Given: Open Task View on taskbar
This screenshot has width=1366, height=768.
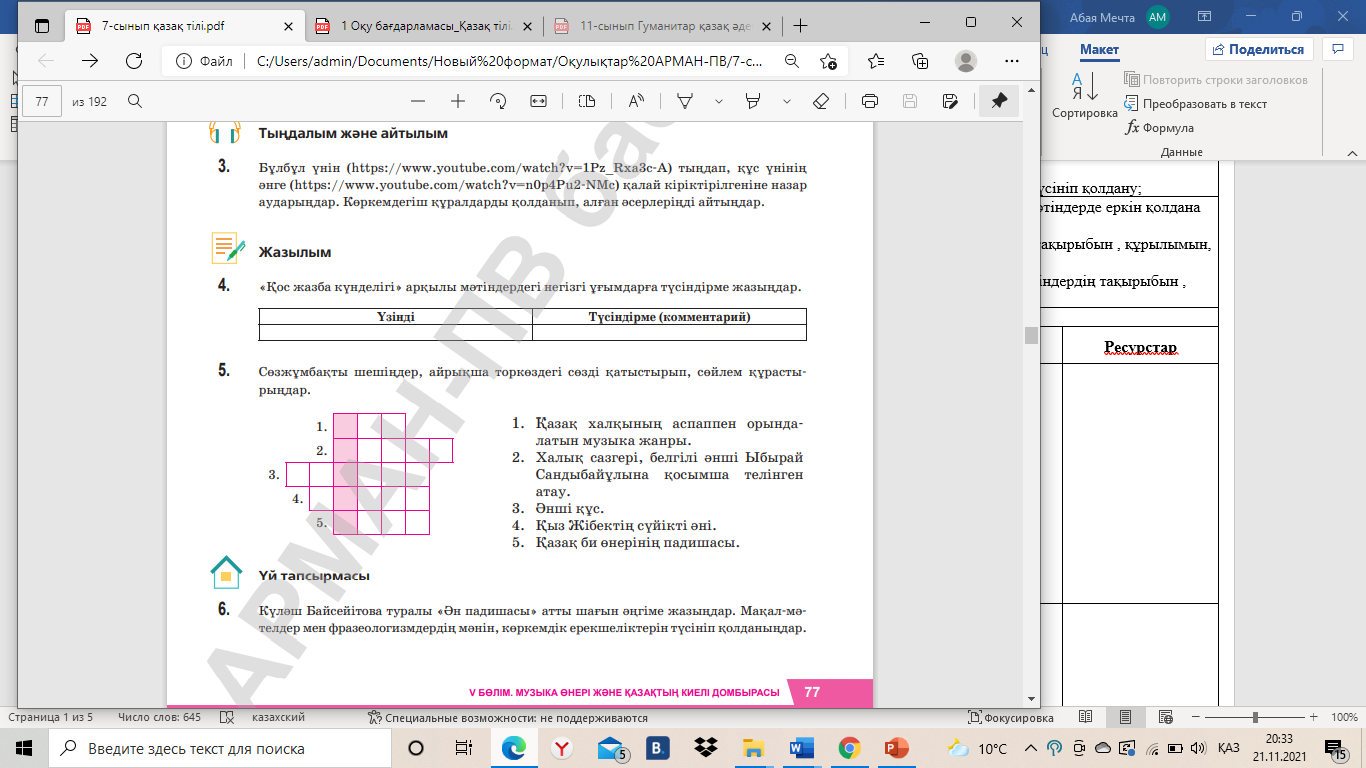Looking at the screenshot, I should [x=464, y=748].
